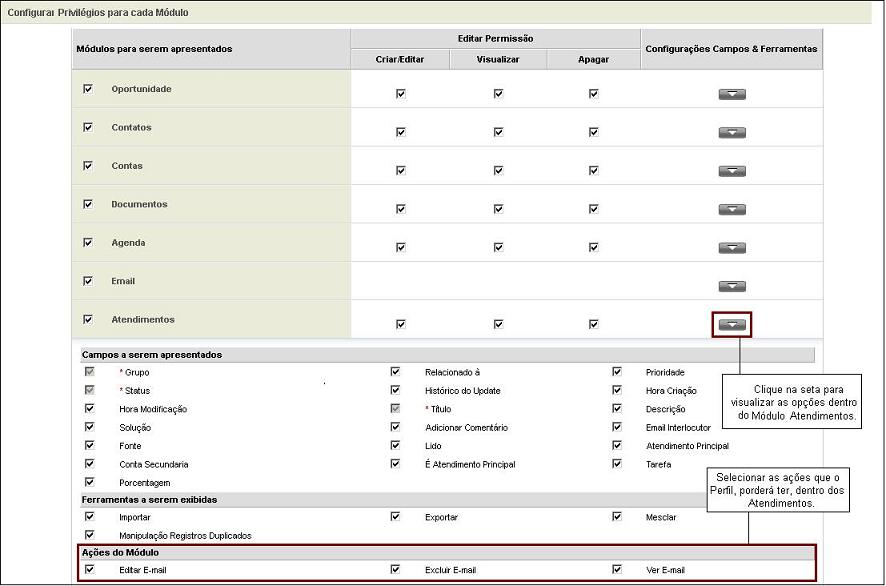Uncheck Editar E-mail module action

click(x=88, y=569)
